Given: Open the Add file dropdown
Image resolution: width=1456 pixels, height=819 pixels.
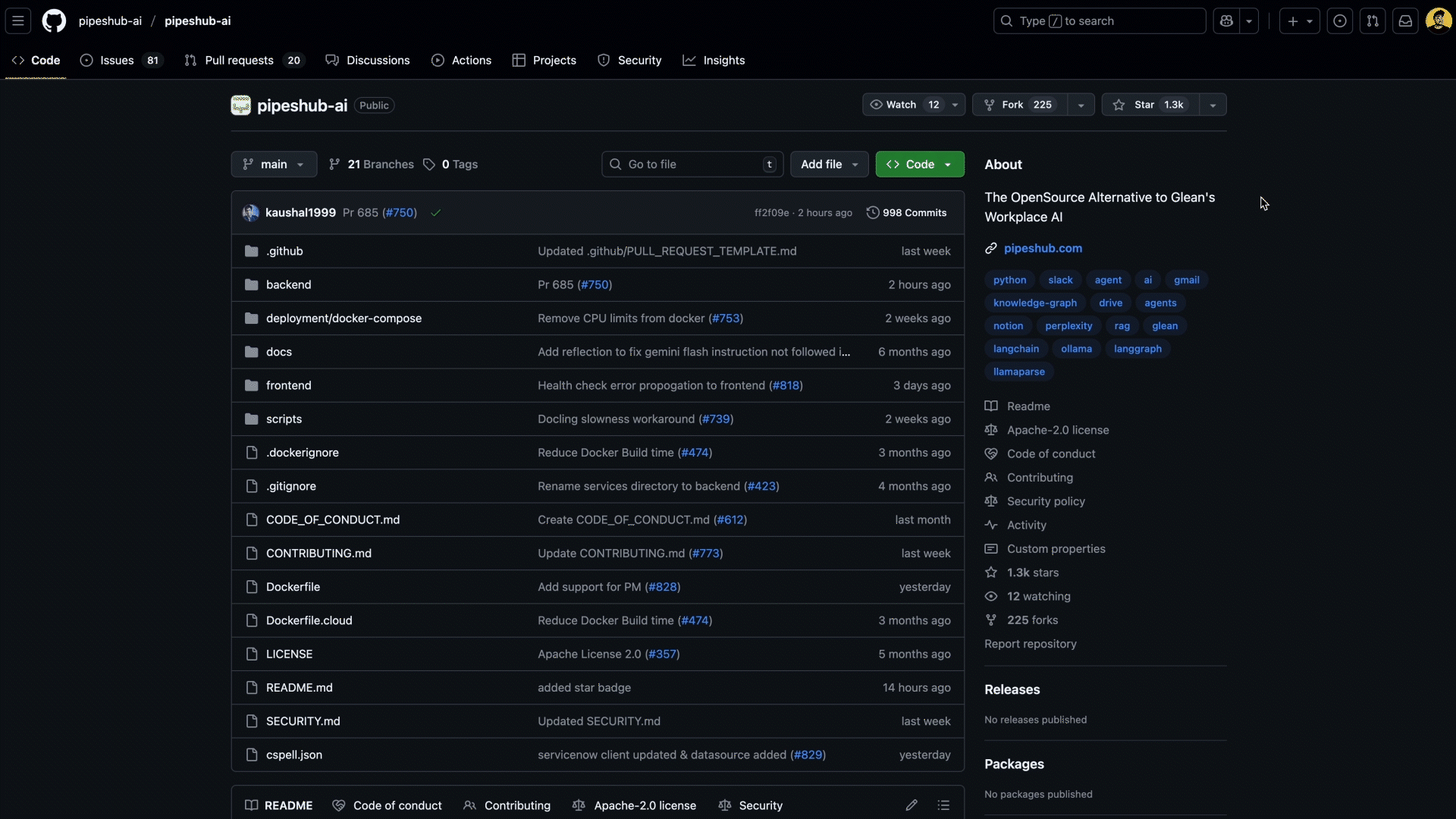Looking at the screenshot, I should coord(828,164).
